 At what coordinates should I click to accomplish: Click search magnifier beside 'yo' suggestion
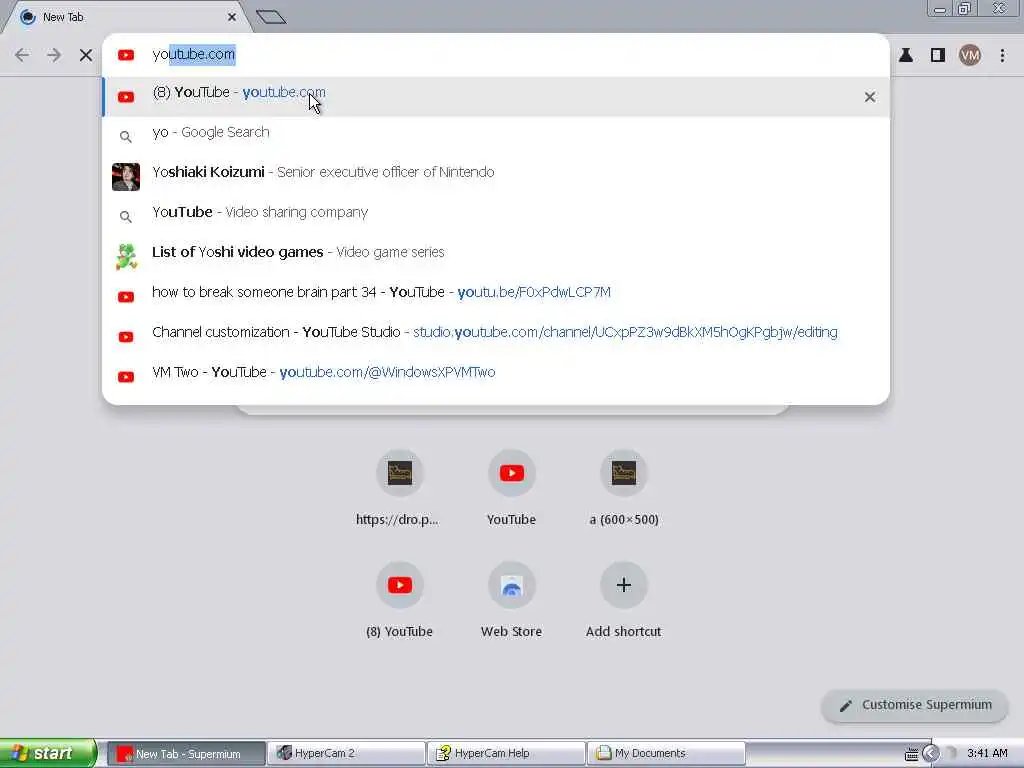tap(126, 137)
